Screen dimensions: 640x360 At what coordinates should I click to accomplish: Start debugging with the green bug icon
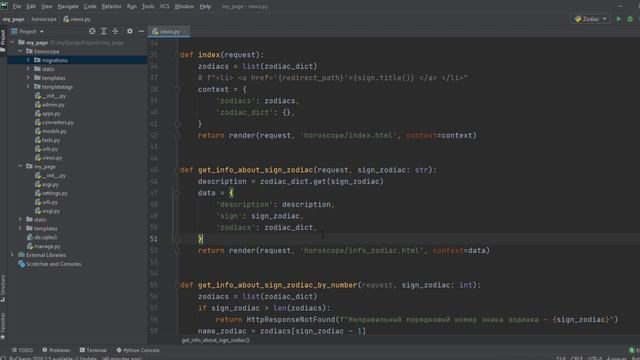point(630,19)
